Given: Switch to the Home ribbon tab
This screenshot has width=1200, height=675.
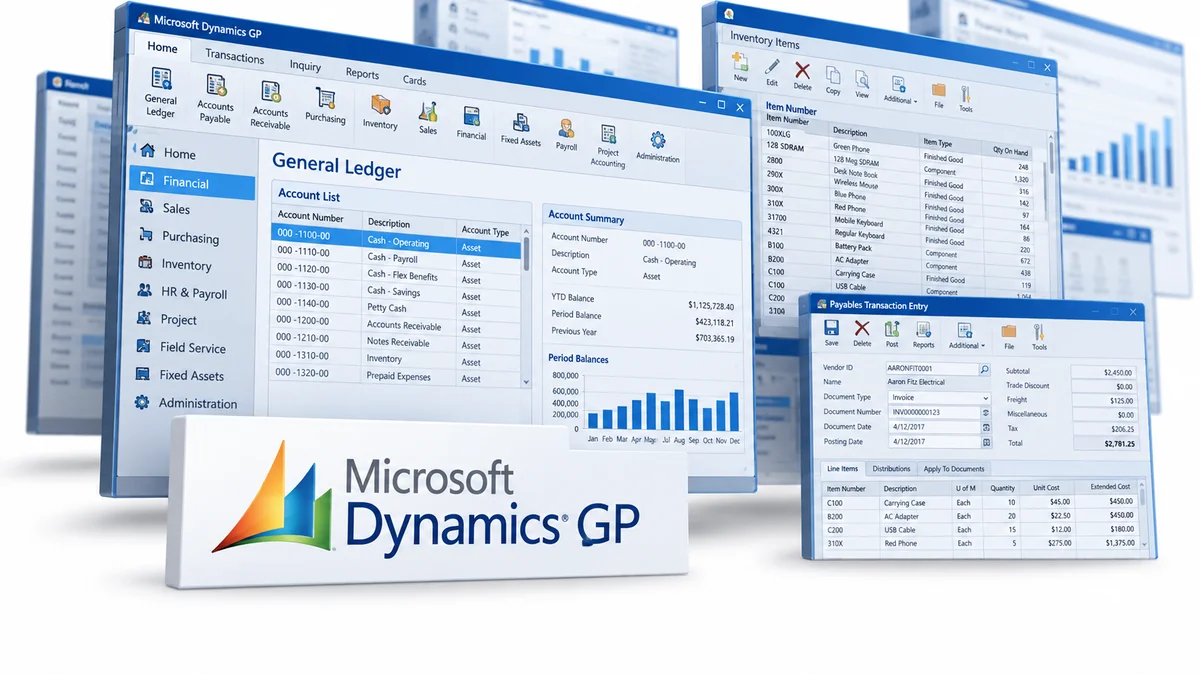Looking at the screenshot, I should [162, 47].
